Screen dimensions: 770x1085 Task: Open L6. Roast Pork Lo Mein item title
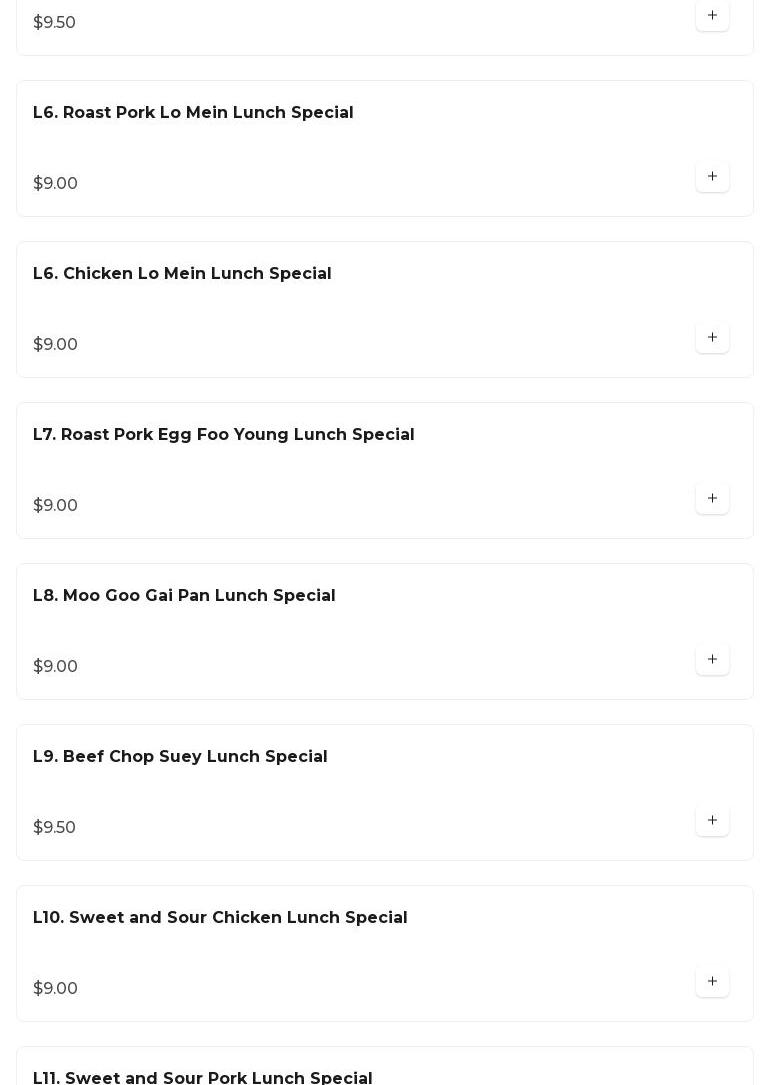[x=193, y=113]
